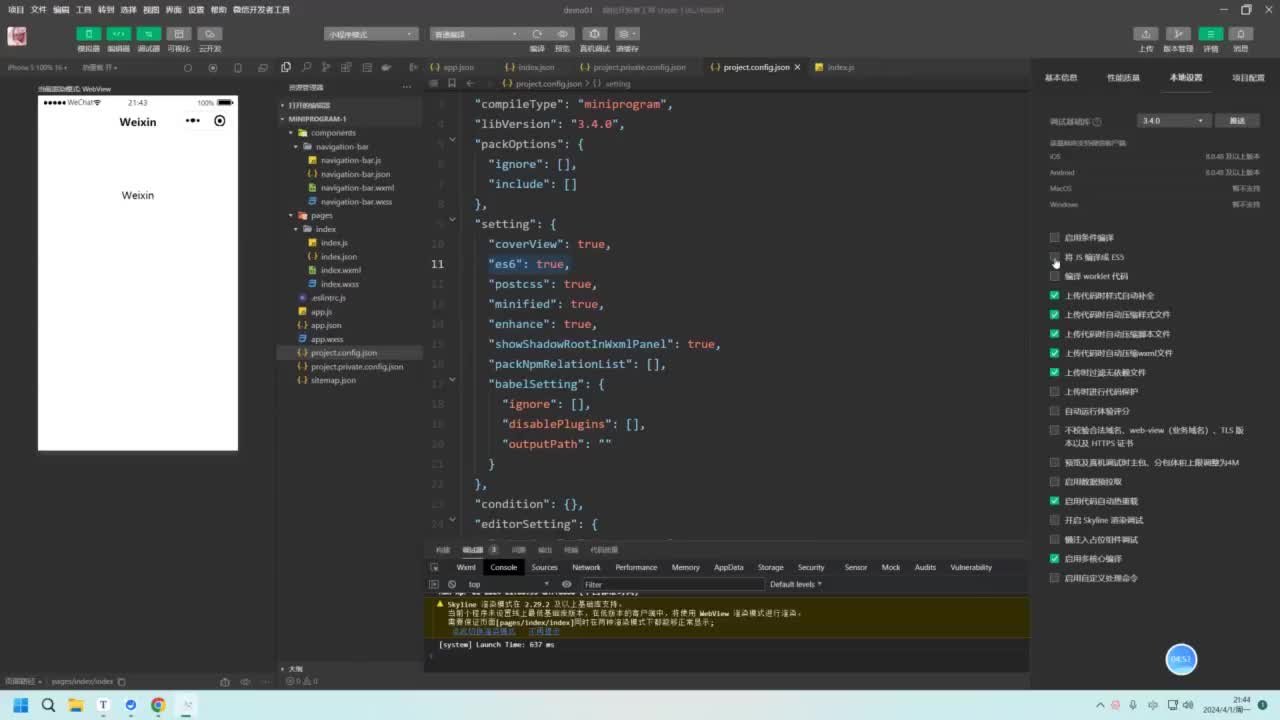Viewport: 1280px width, 720px height.
Task: Click the 上传 upload icon
Action: (x=1146, y=34)
